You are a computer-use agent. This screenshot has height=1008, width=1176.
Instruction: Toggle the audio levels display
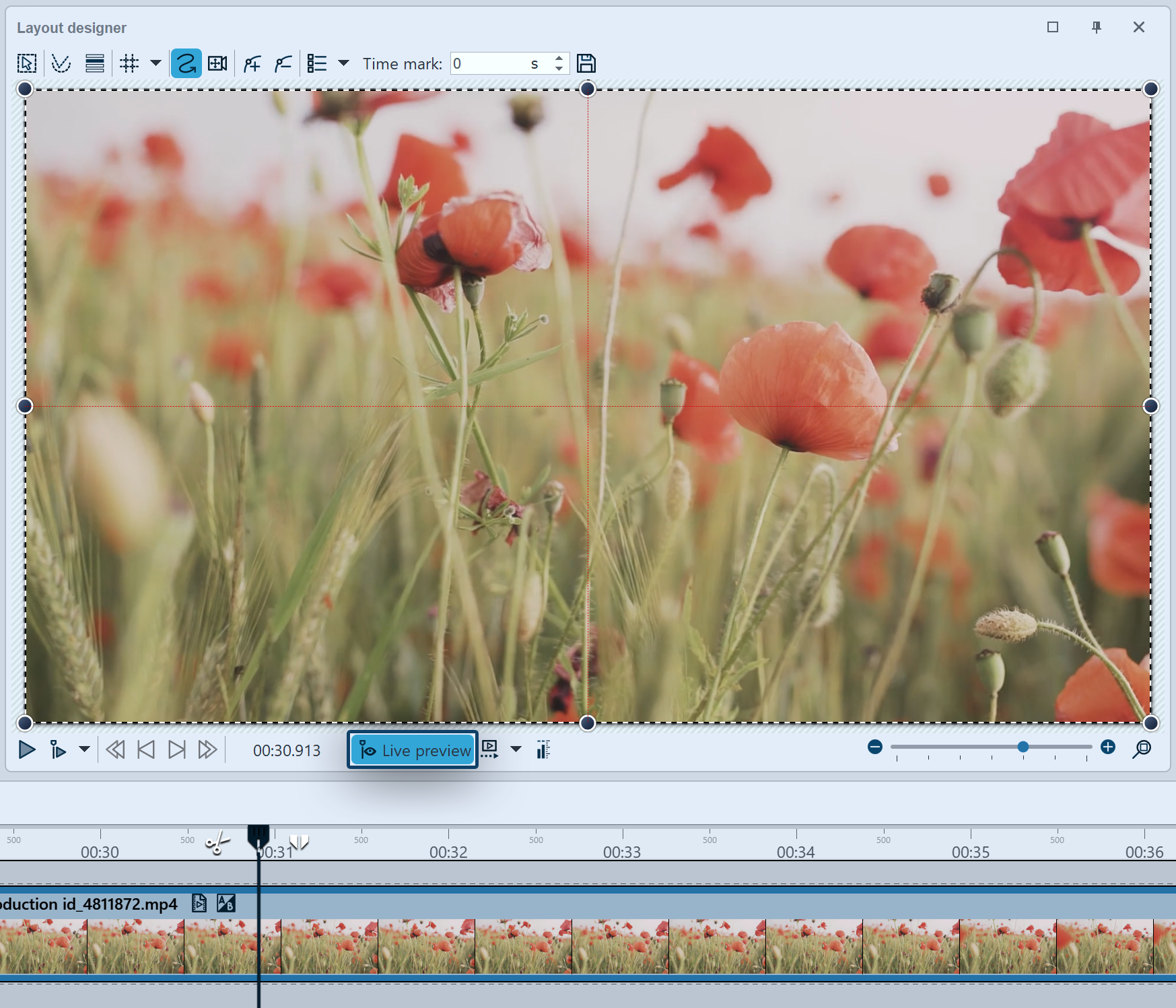point(543,749)
